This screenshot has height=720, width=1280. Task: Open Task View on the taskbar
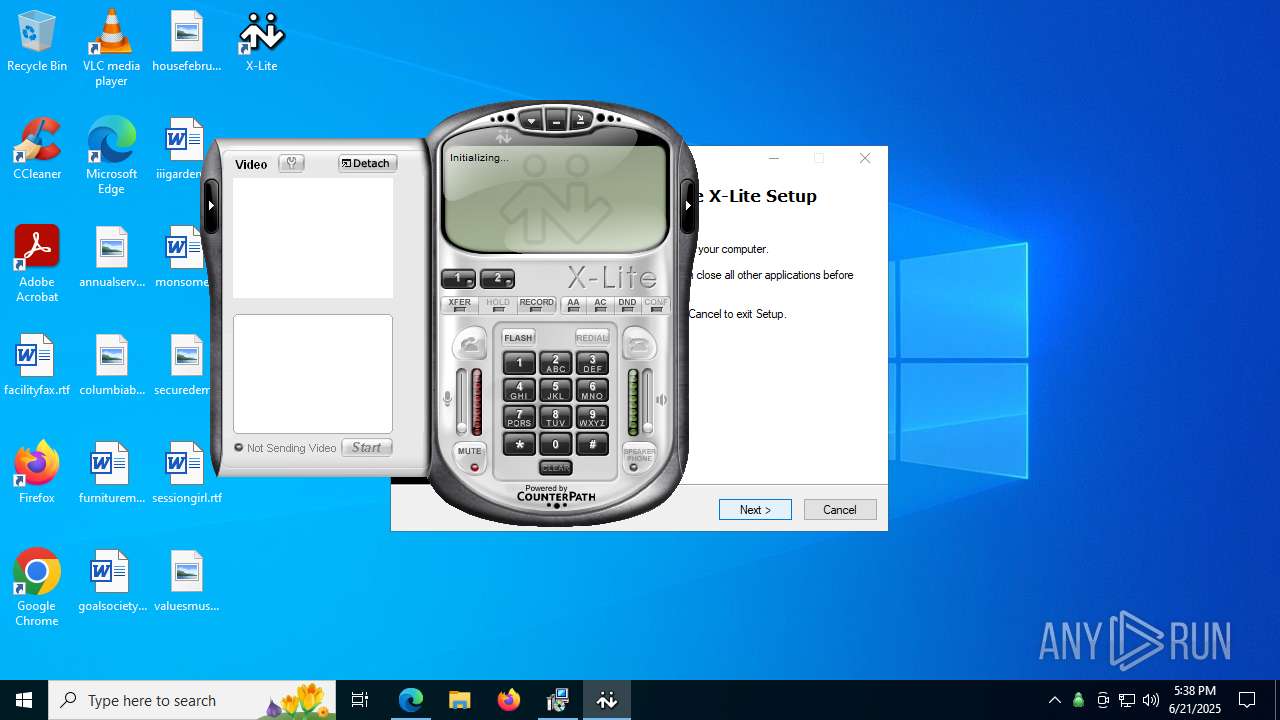click(360, 700)
